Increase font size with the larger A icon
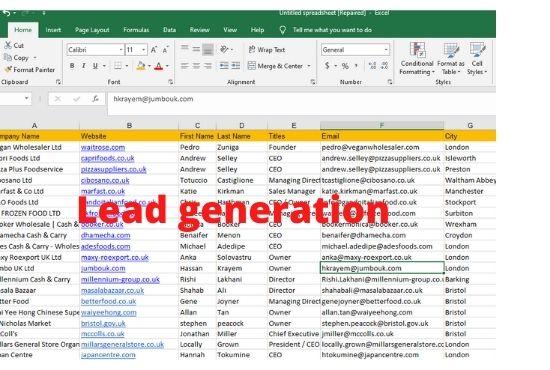 [x=154, y=50]
